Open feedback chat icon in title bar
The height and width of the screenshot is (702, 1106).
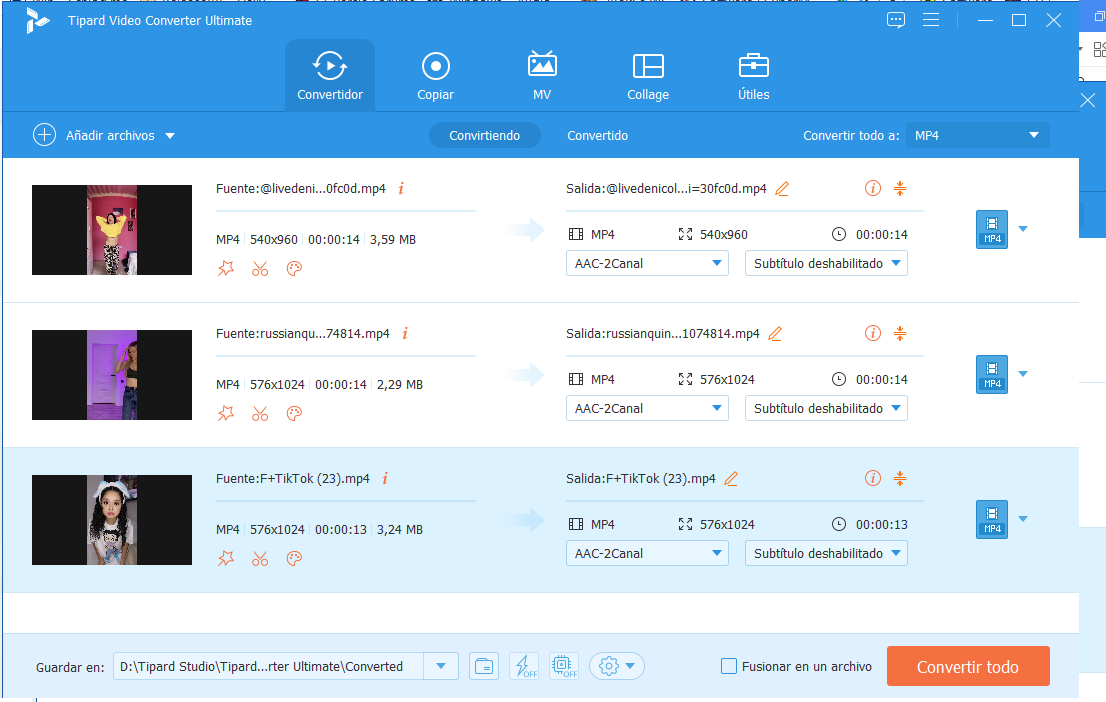coord(896,20)
